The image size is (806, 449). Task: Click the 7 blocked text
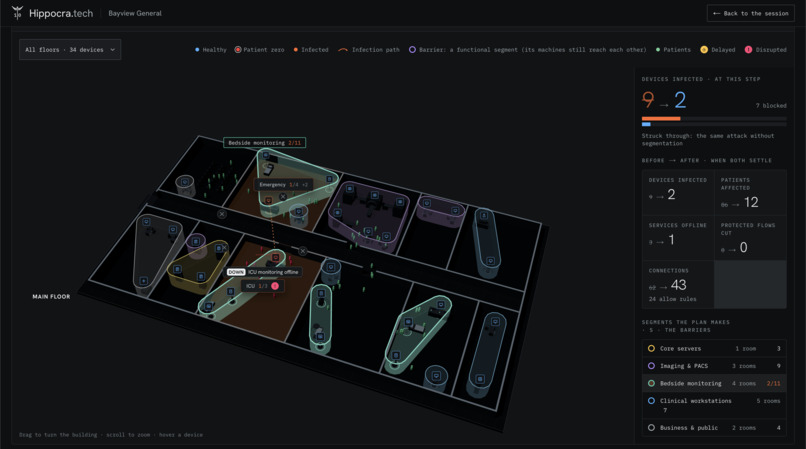pos(771,105)
